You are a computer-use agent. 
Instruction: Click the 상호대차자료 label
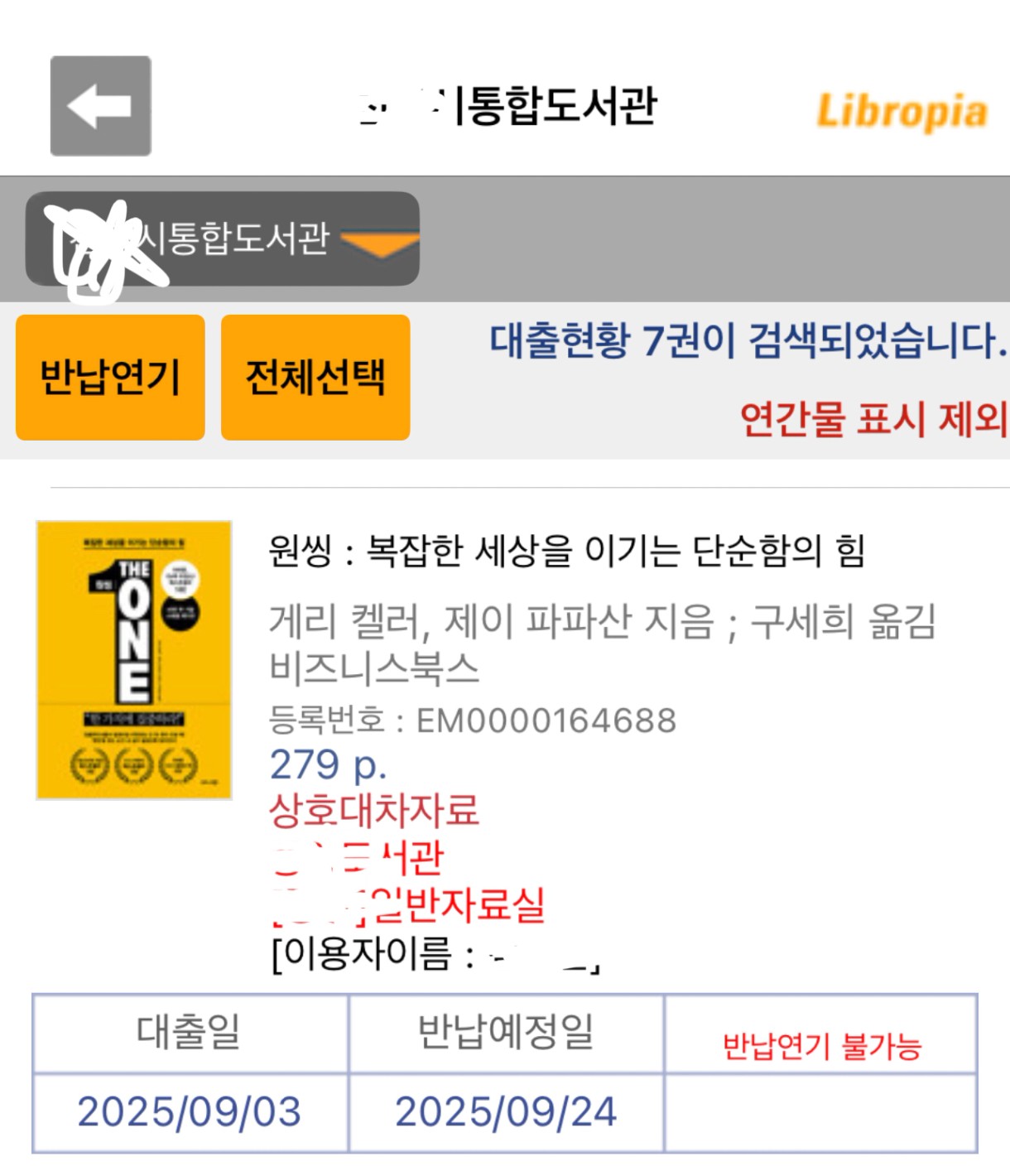[374, 810]
